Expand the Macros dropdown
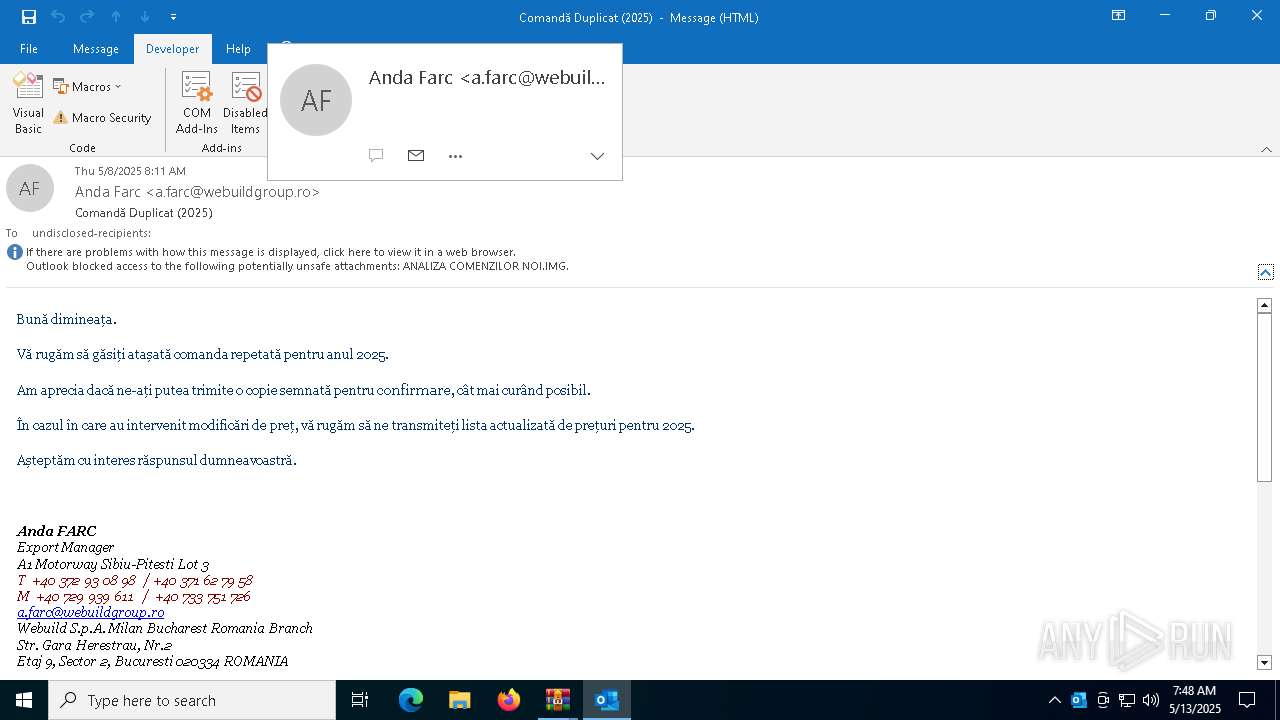Screen dimensions: 1280x720 [x=87, y=87]
